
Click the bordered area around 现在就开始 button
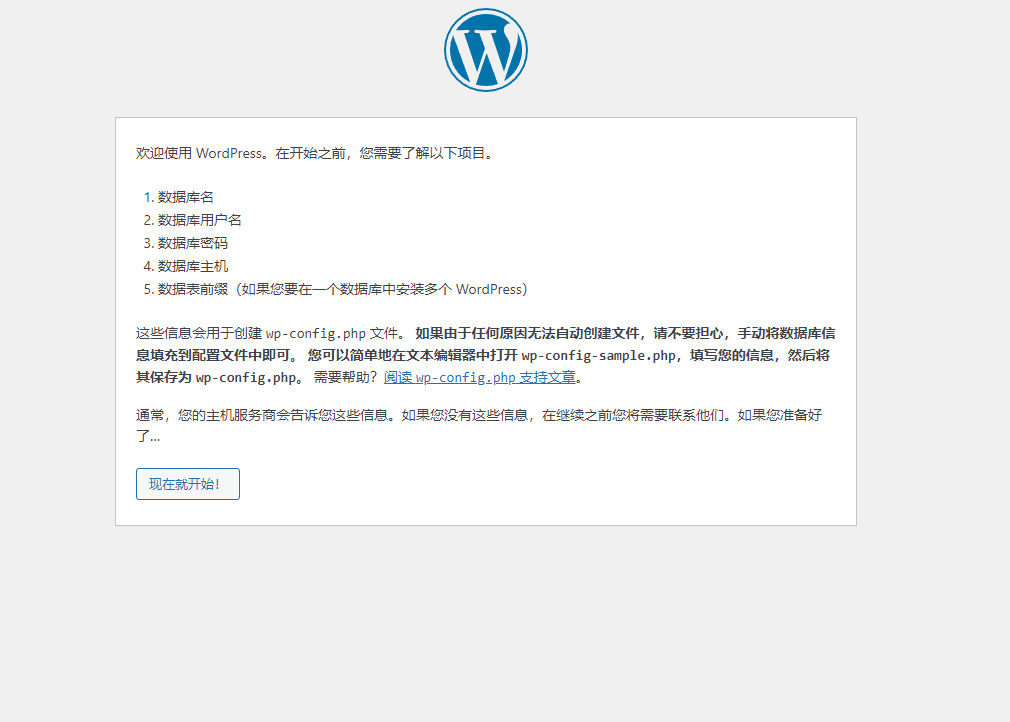(x=187, y=484)
